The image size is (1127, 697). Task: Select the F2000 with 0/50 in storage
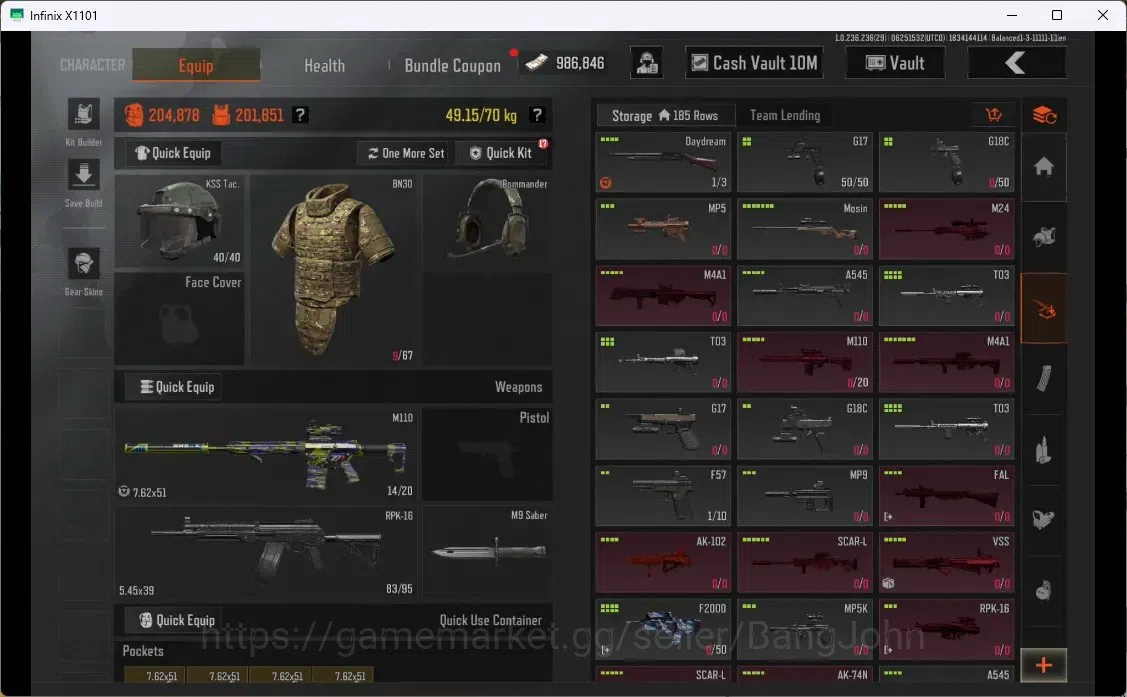(663, 629)
